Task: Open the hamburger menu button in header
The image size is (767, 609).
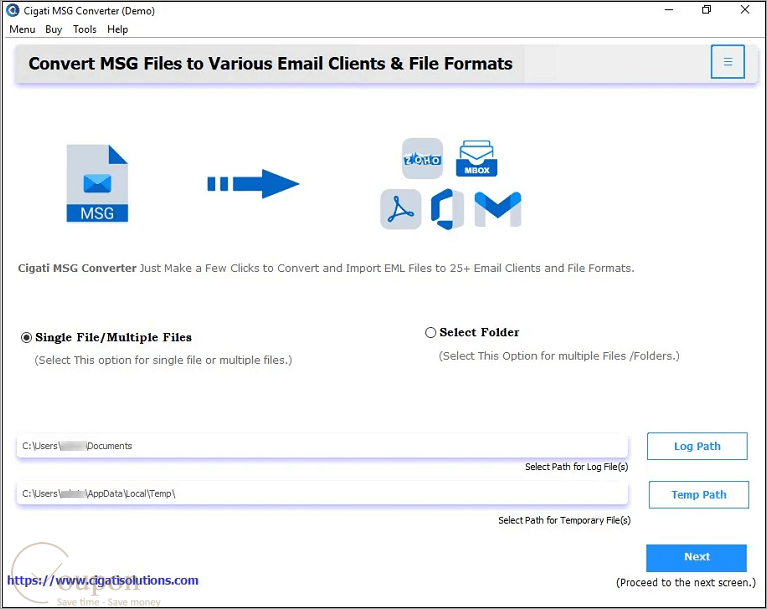Action: point(727,62)
